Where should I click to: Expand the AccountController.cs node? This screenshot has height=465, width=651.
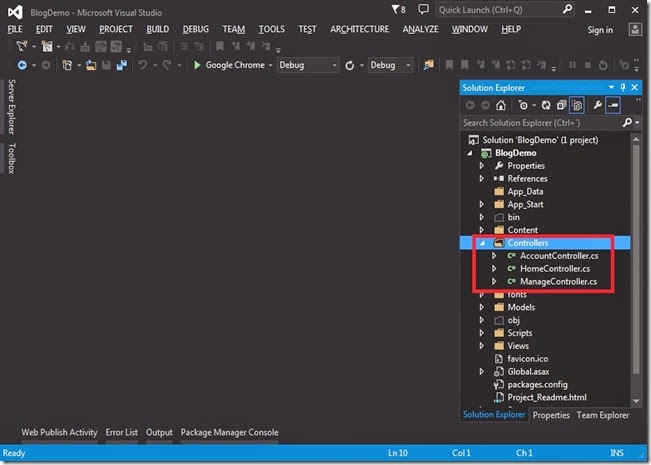pos(494,256)
